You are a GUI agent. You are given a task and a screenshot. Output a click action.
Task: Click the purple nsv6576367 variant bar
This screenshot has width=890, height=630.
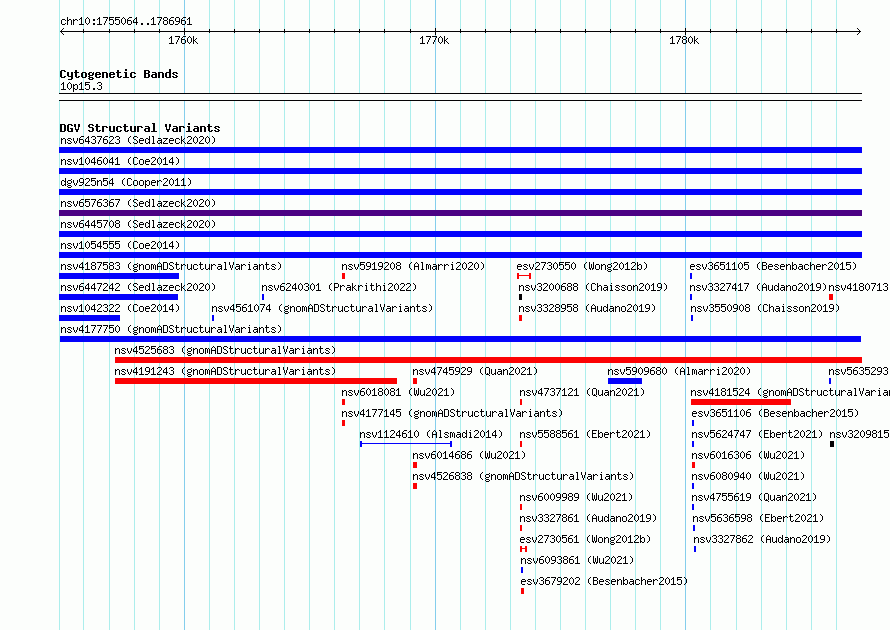pos(460,213)
